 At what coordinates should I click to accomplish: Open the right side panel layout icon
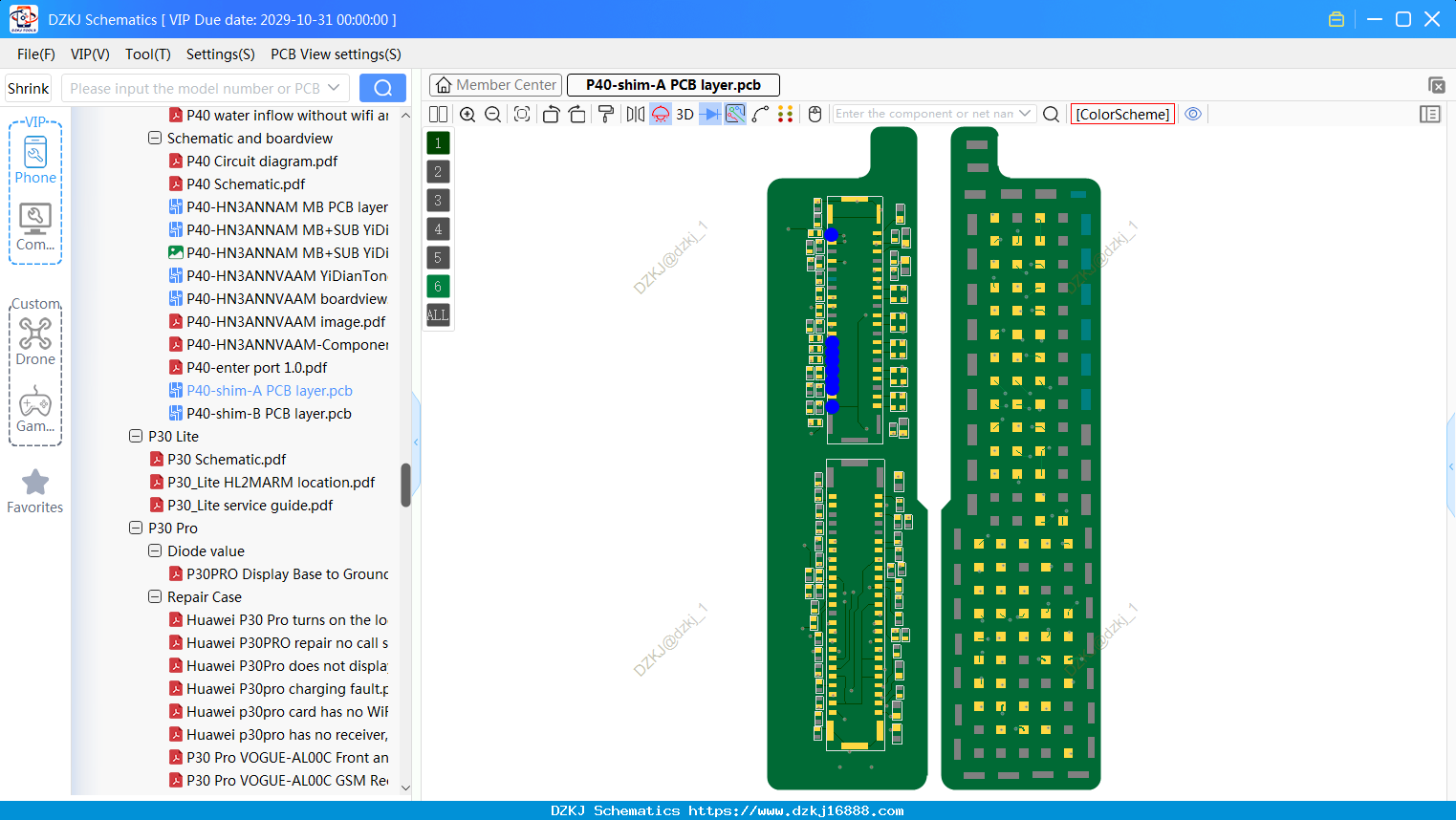[1430, 115]
